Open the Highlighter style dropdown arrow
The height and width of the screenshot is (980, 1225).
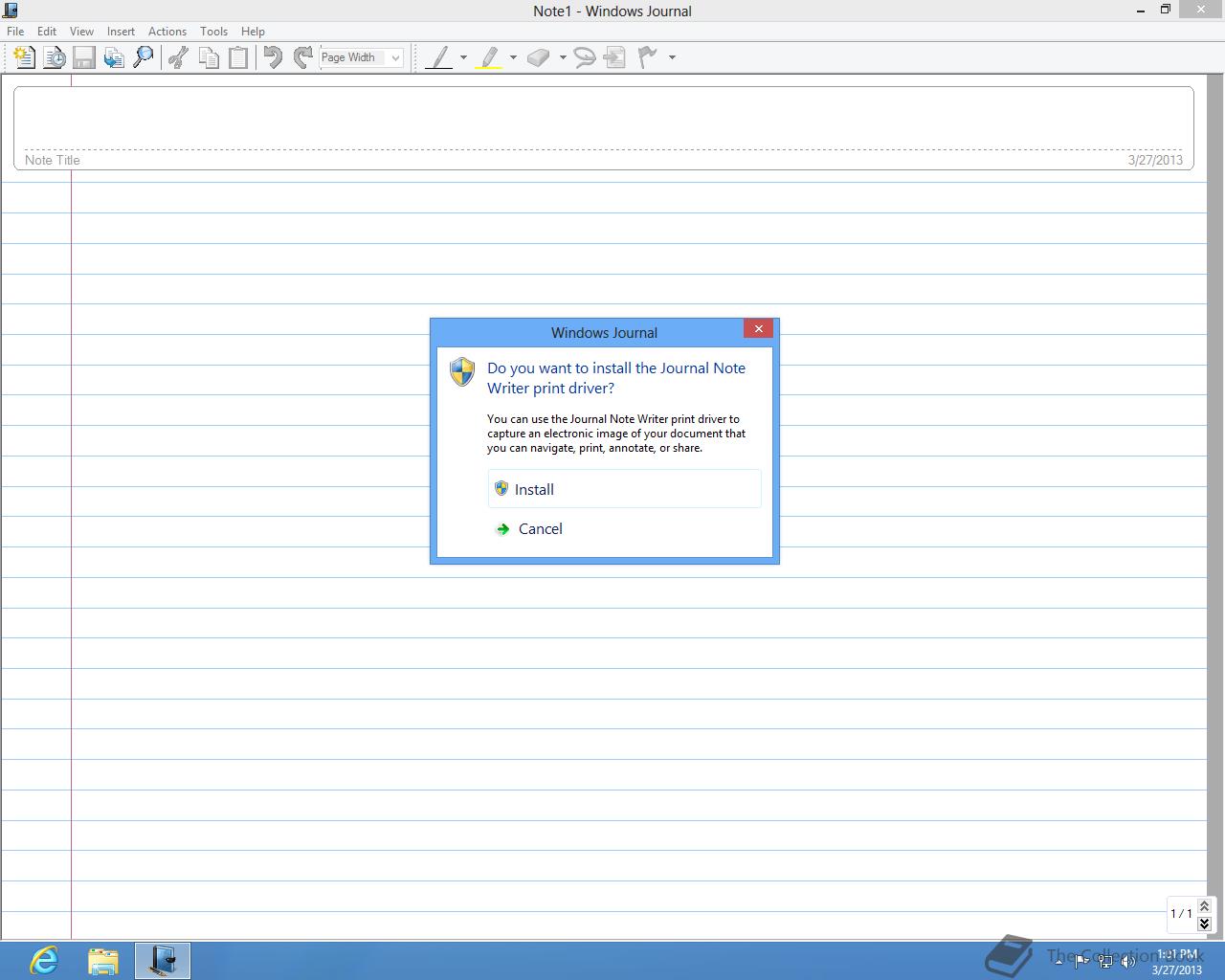click(513, 57)
